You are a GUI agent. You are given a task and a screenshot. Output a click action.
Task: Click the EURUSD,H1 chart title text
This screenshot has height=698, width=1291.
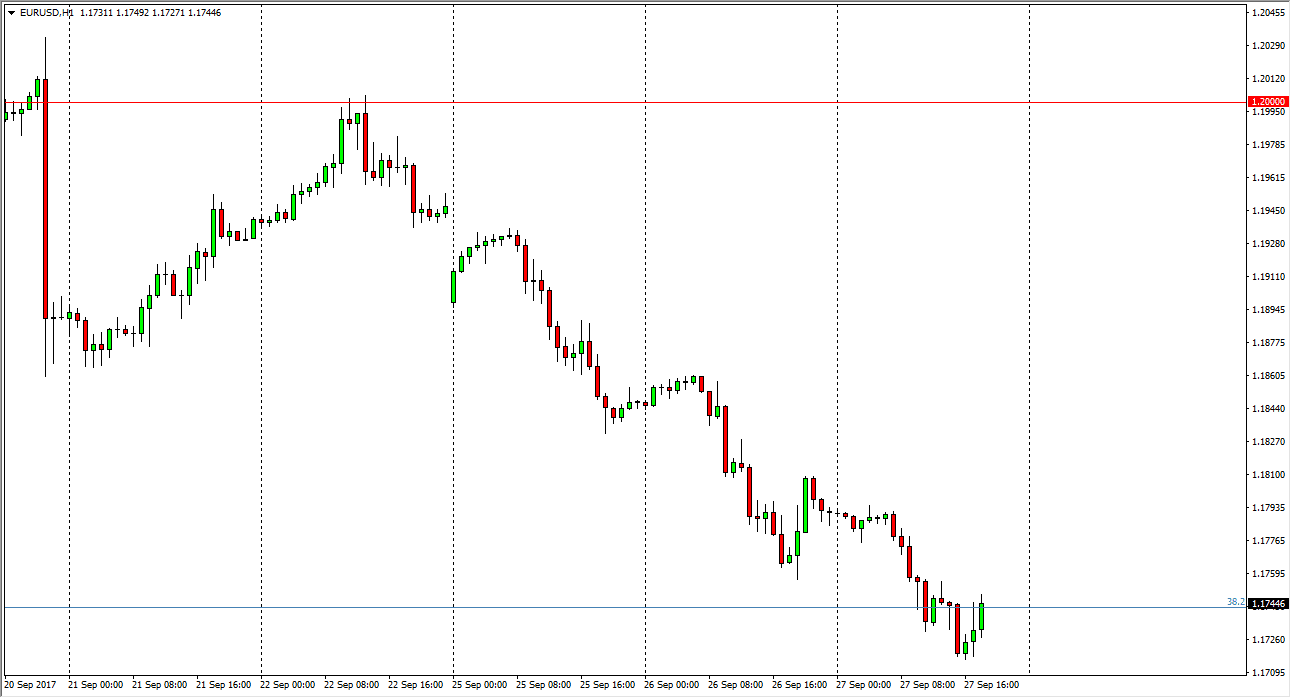click(46, 13)
